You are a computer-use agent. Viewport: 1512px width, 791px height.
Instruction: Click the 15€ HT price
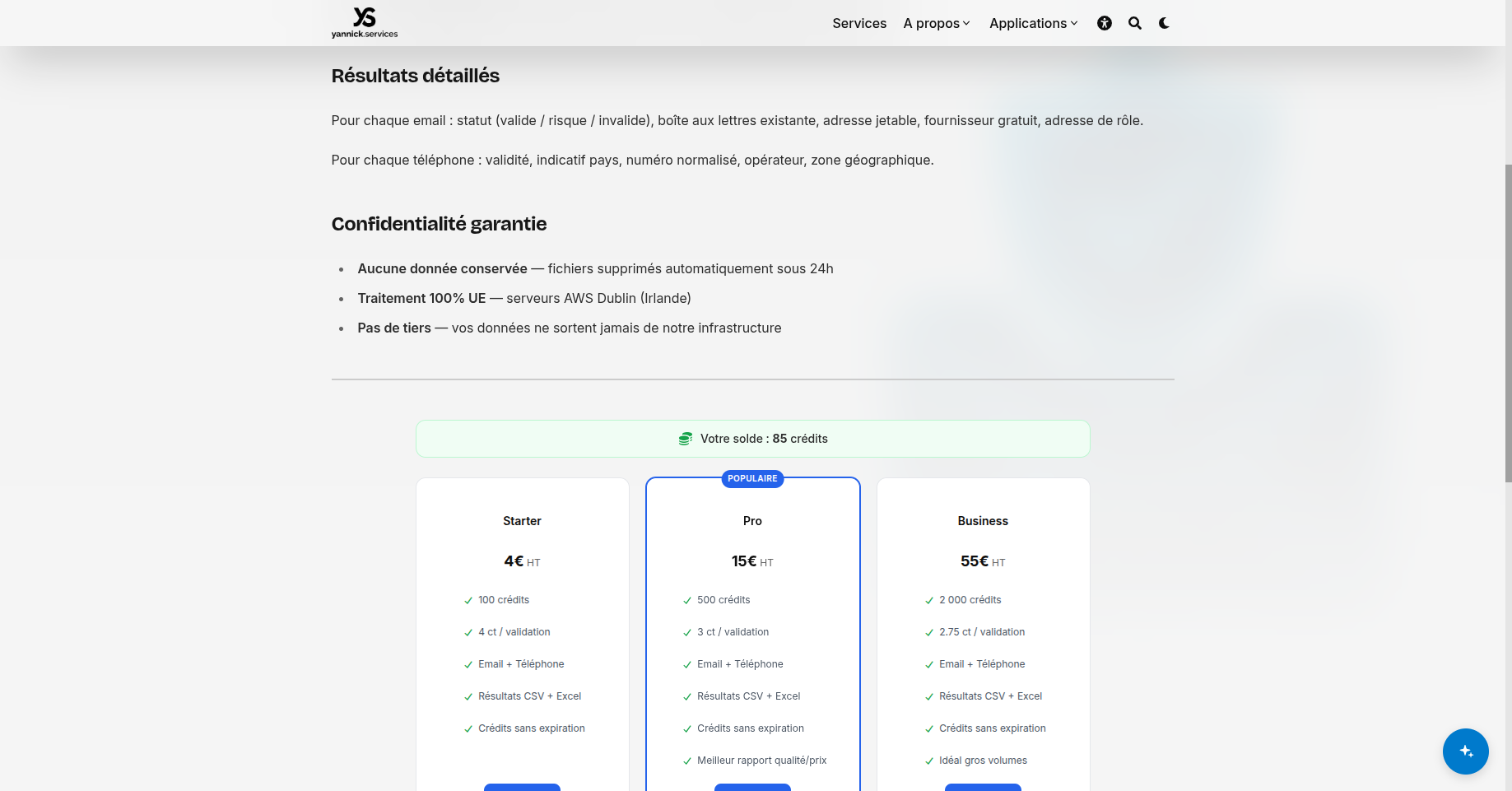tap(752, 561)
